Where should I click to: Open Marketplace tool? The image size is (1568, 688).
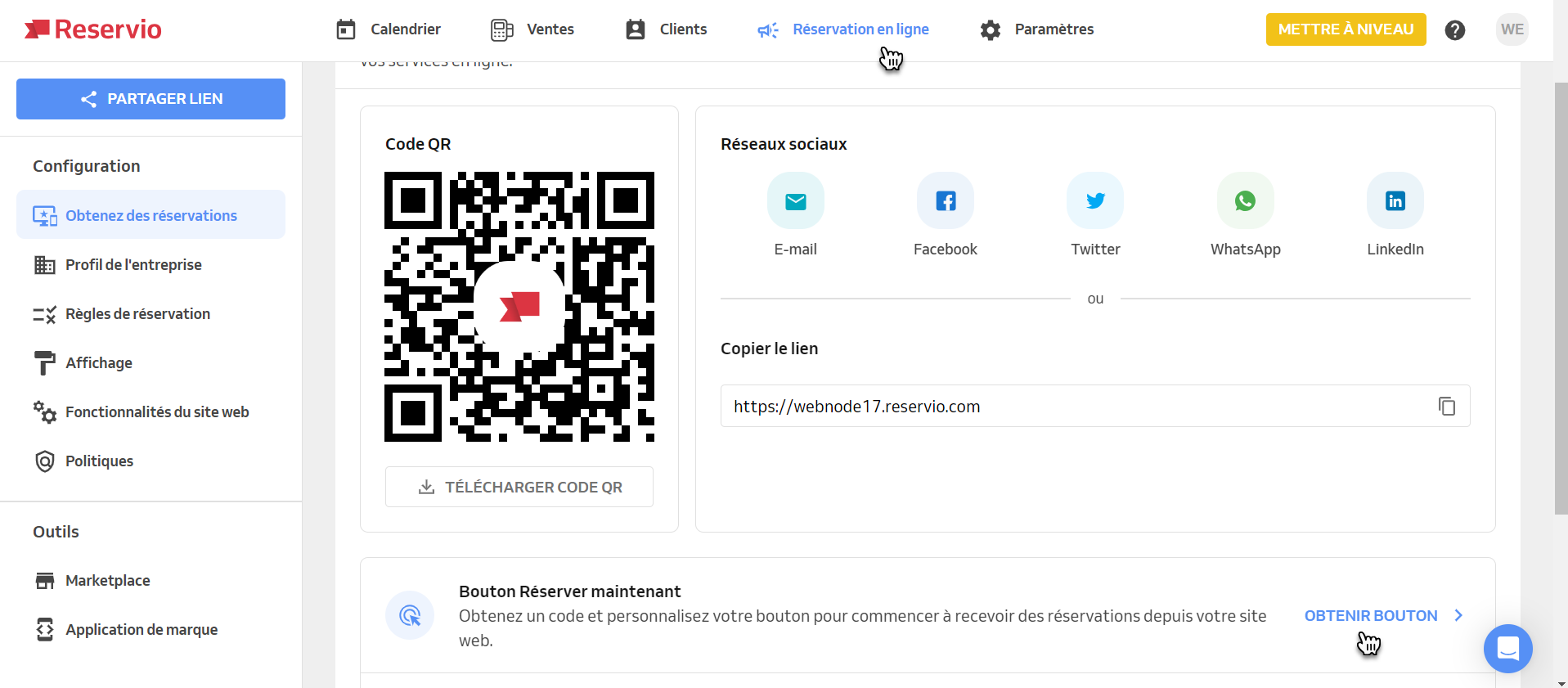tap(151, 580)
